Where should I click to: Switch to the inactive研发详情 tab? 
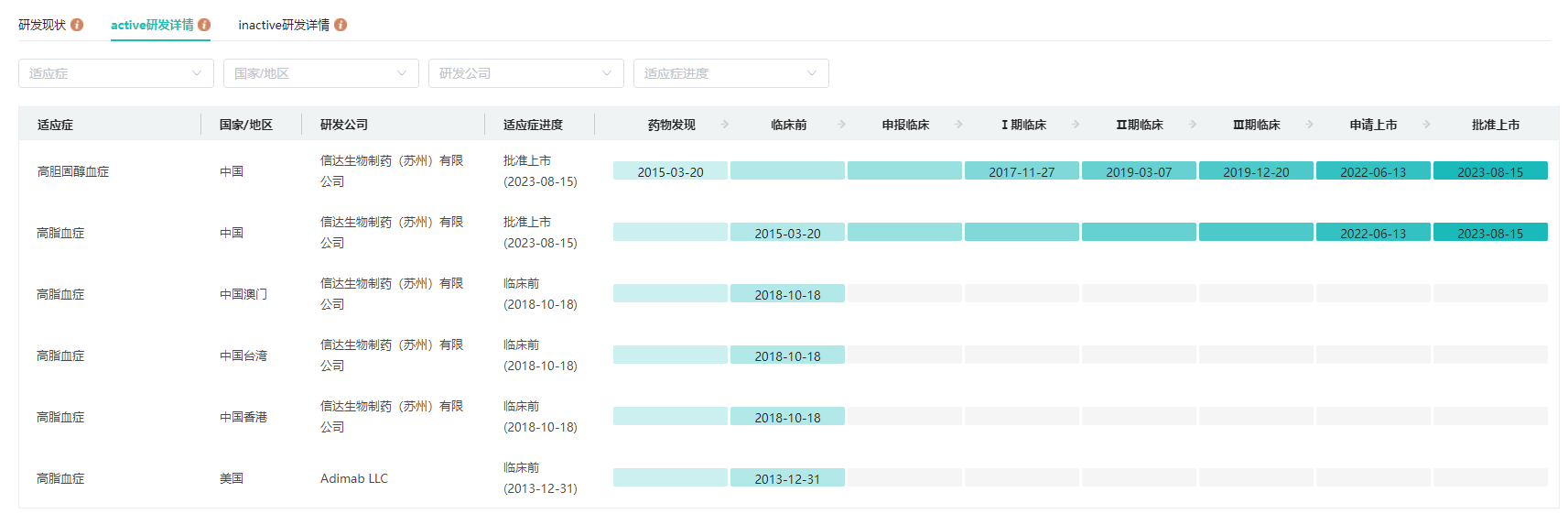click(x=284, y=25)
